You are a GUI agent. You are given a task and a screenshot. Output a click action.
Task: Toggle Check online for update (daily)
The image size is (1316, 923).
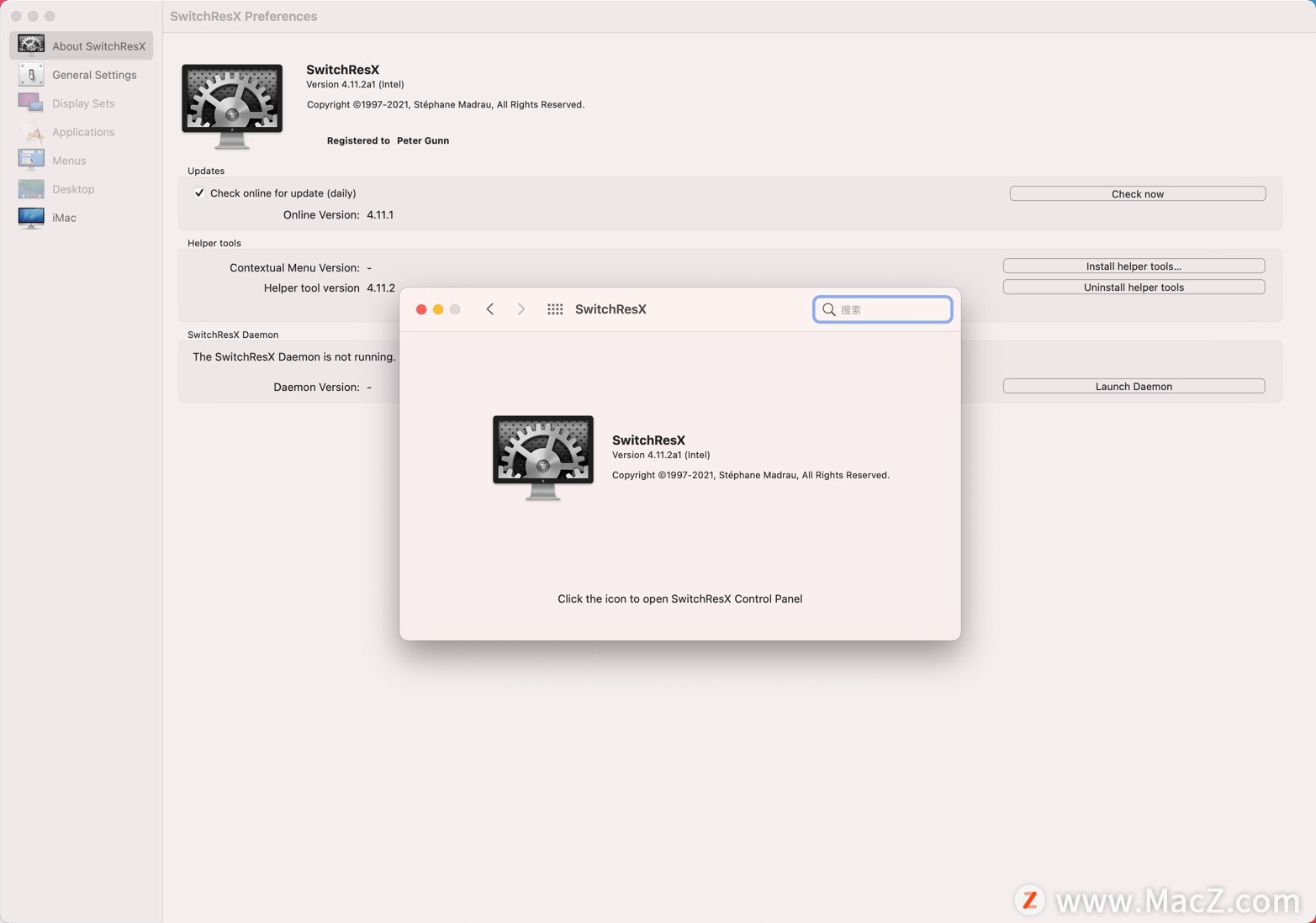[x=199, y=193]
